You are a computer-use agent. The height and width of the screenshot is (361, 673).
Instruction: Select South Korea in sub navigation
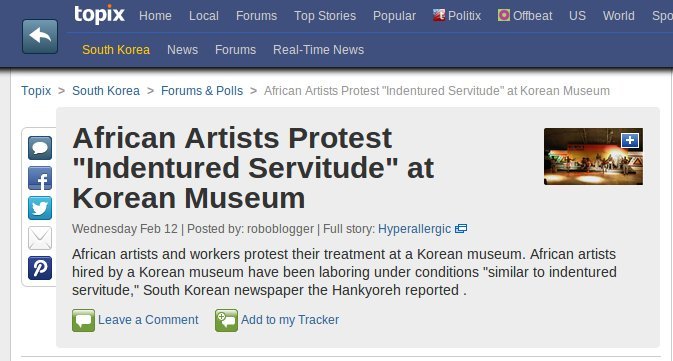coord(116,50)
